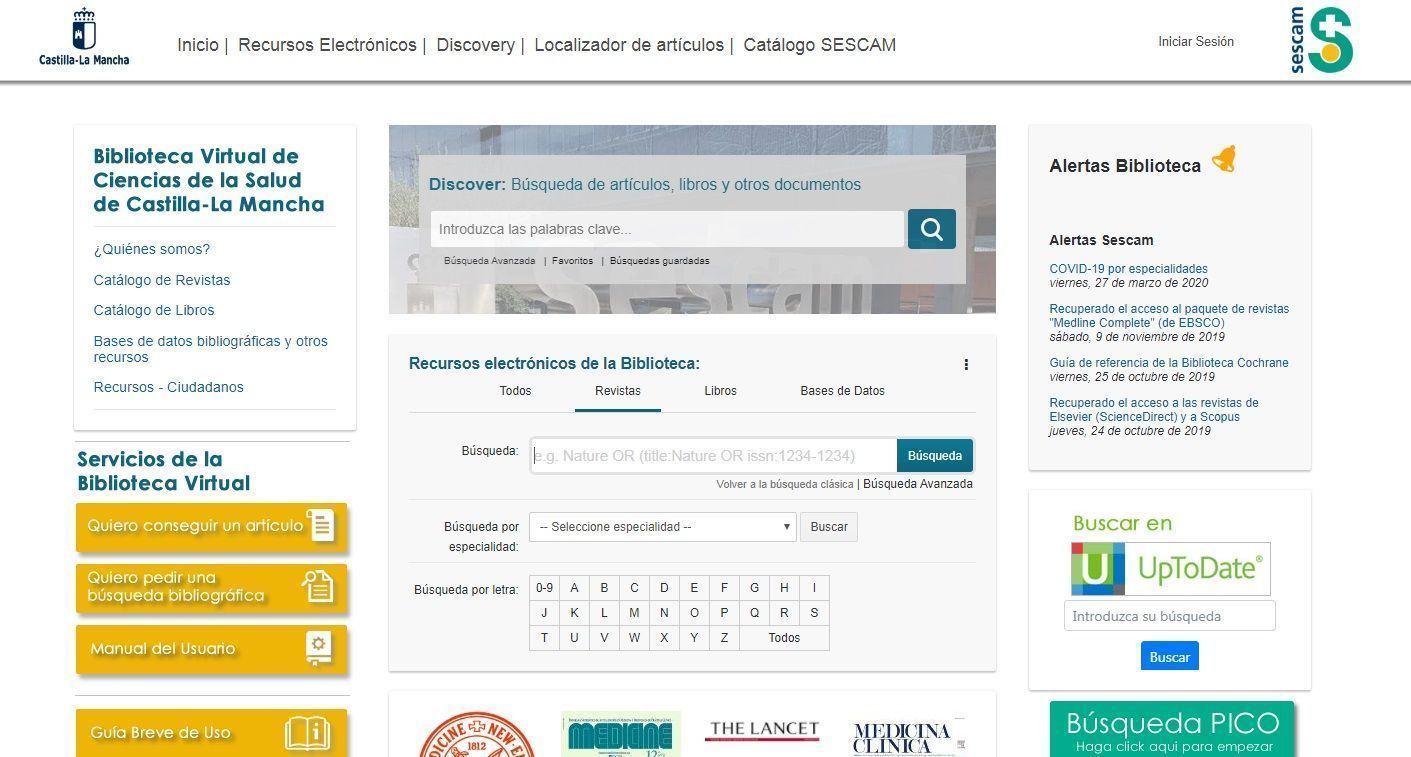Screen dimensions: 1411x757
Task: Open the Favoritos link under Discover
Action: pos(573,261)
